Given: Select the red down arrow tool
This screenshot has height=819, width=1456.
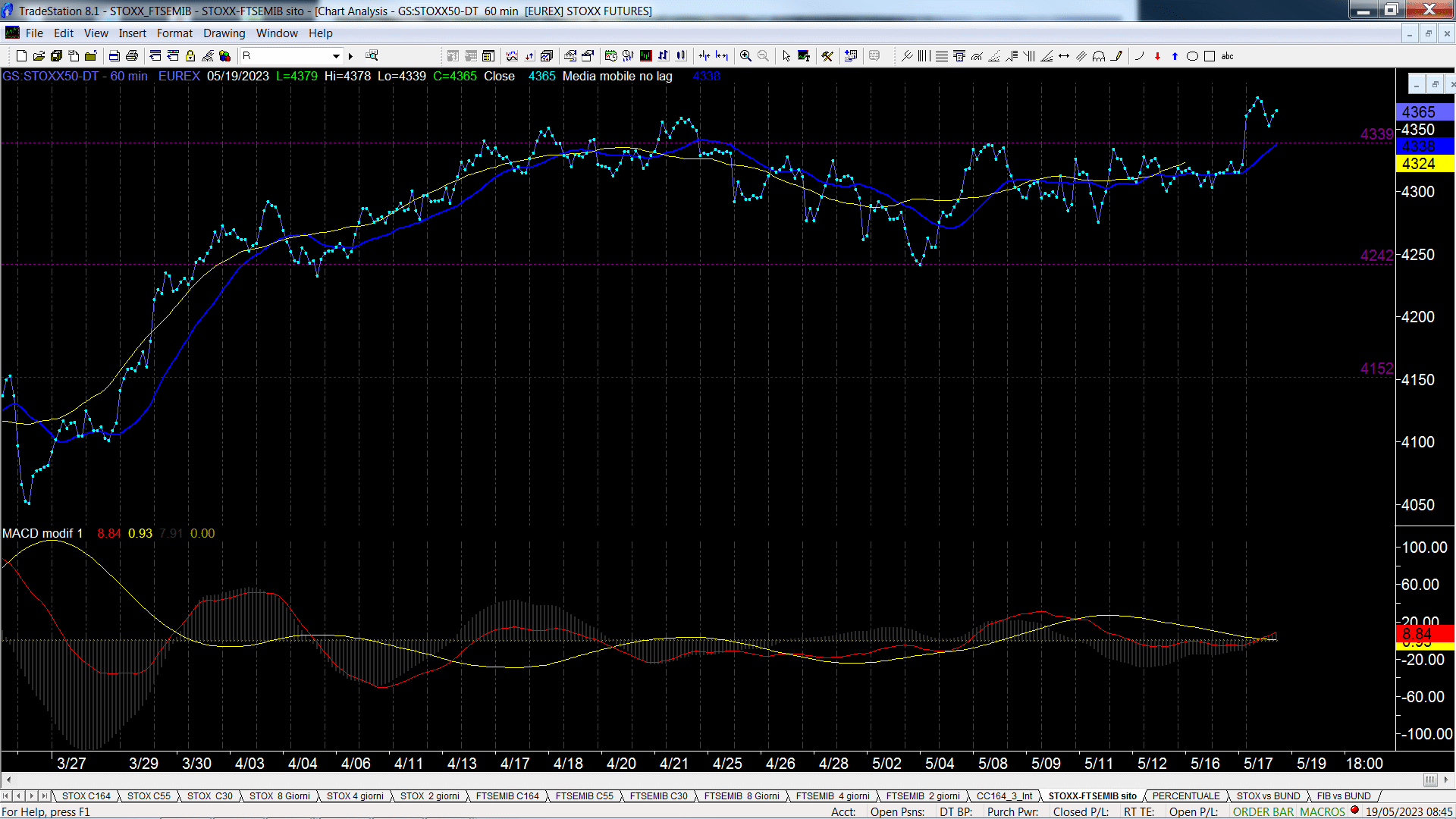Looking at the screenshot, I should tap(1157, 56).
